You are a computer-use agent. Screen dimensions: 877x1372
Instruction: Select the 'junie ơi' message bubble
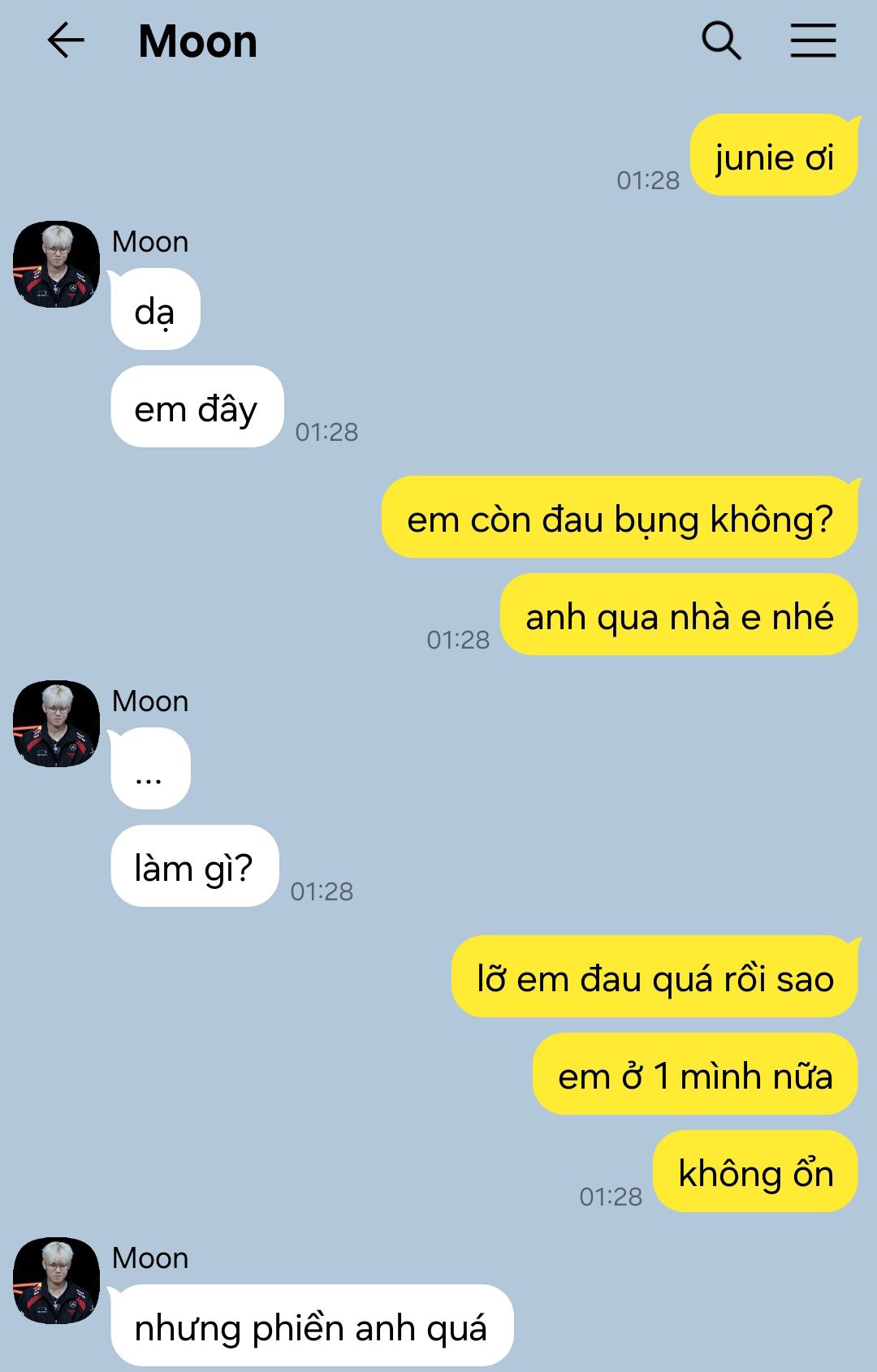click(774, 155)
